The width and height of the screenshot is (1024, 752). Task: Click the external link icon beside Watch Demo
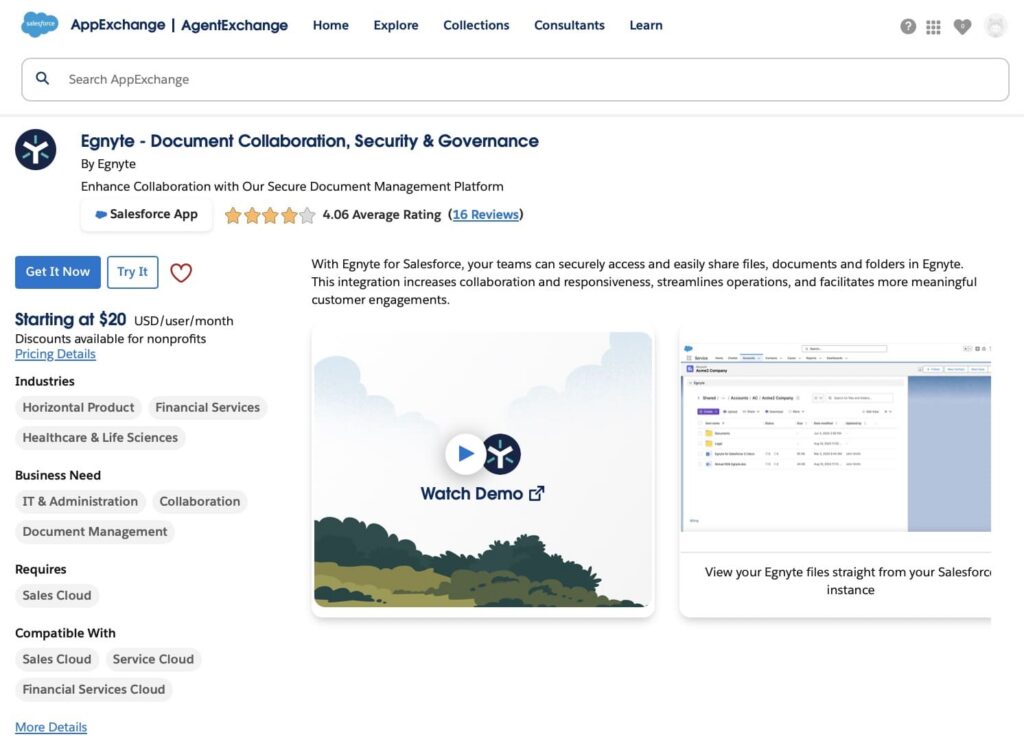pyautogui.click(x=536, y=494)
